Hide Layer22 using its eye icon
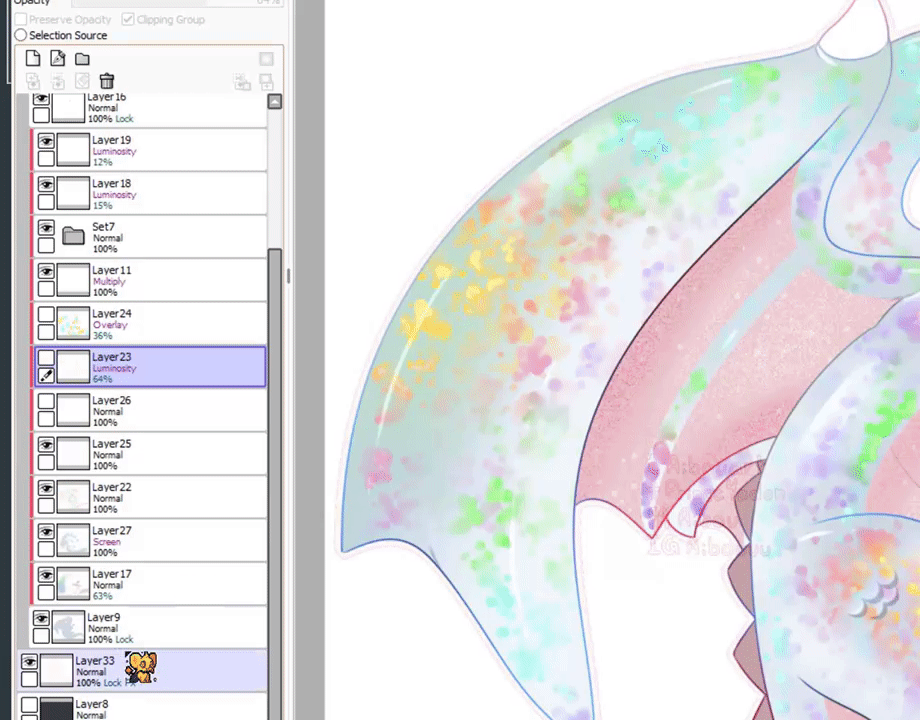Image resolution: width=920 pixels, height=720 pixels. [x=46, y=488]
